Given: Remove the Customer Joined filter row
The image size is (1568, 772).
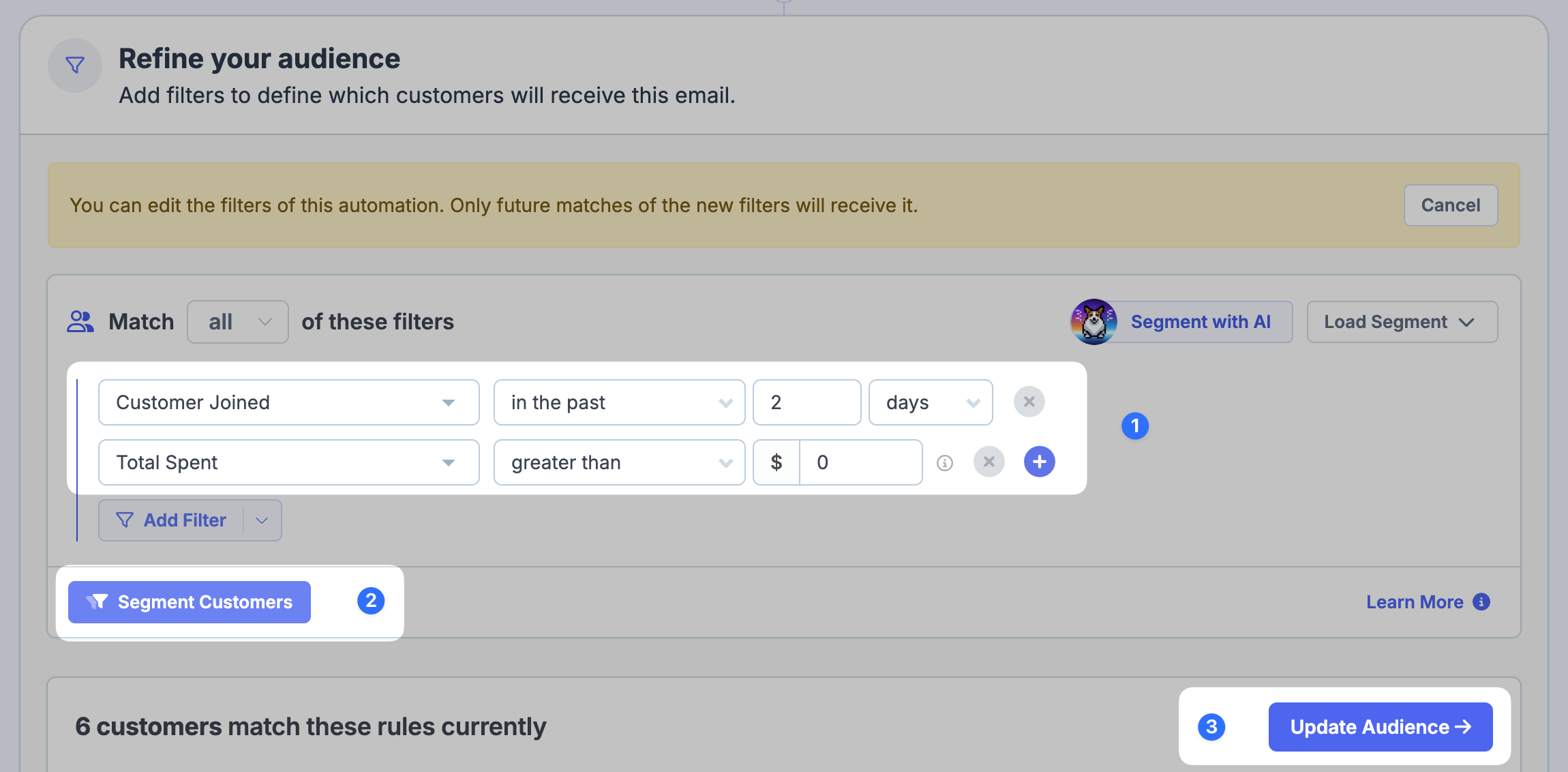Looking at the screenshot, I should [1029, 402].
